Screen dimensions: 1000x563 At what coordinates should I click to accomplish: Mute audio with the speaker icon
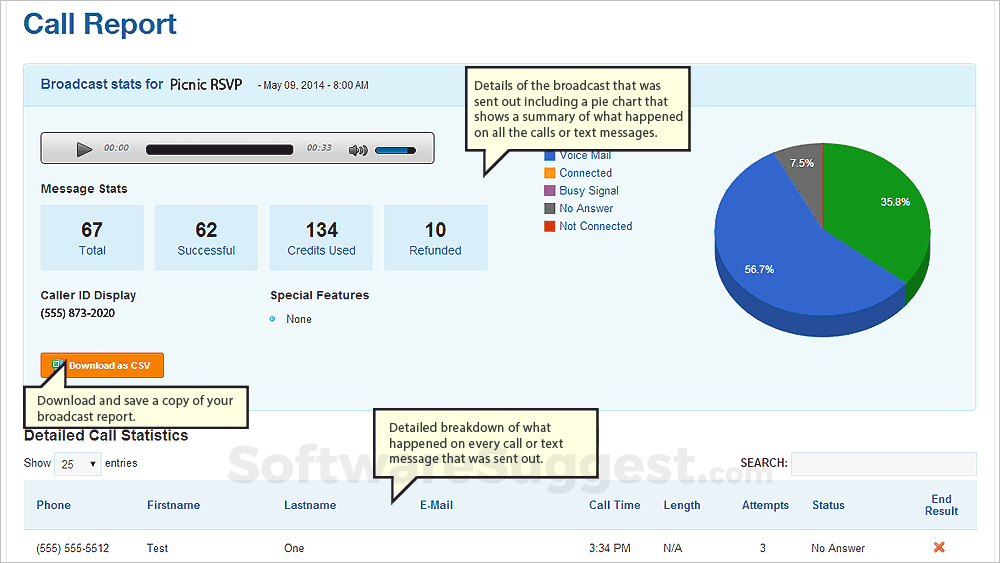(x=358, y=150)
